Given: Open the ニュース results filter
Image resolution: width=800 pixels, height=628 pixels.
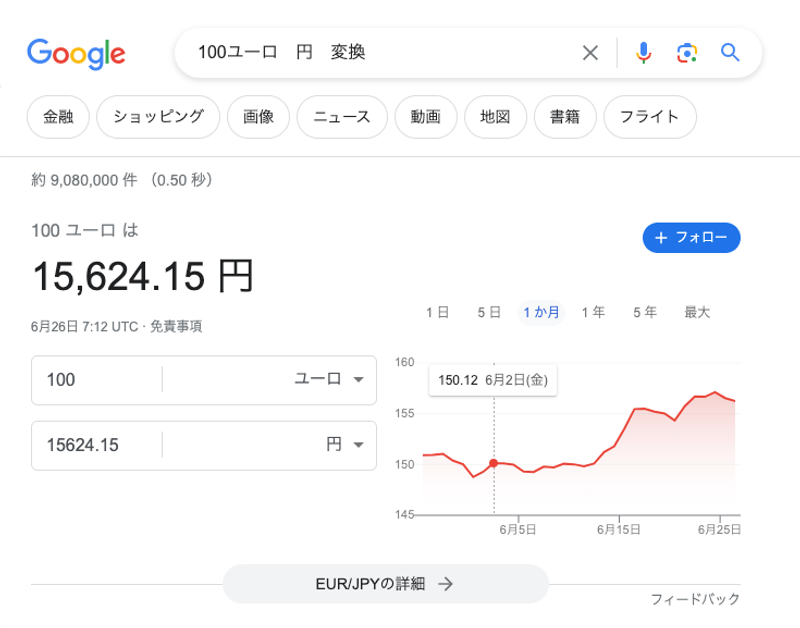Looking at the screenshot, I should [x=342, y=116].
